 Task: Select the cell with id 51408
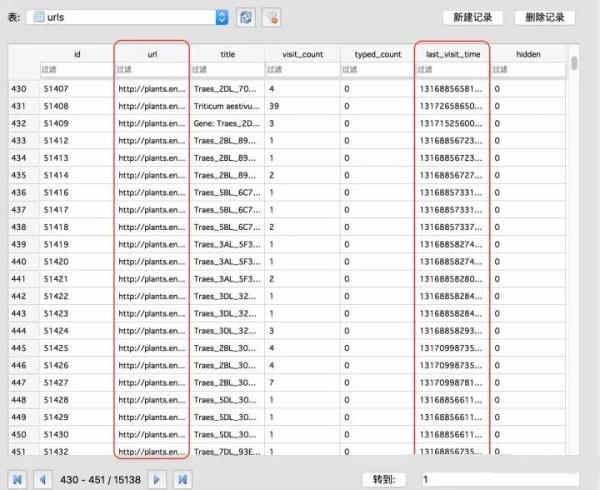pyautogui.click(x=76, y=105)
